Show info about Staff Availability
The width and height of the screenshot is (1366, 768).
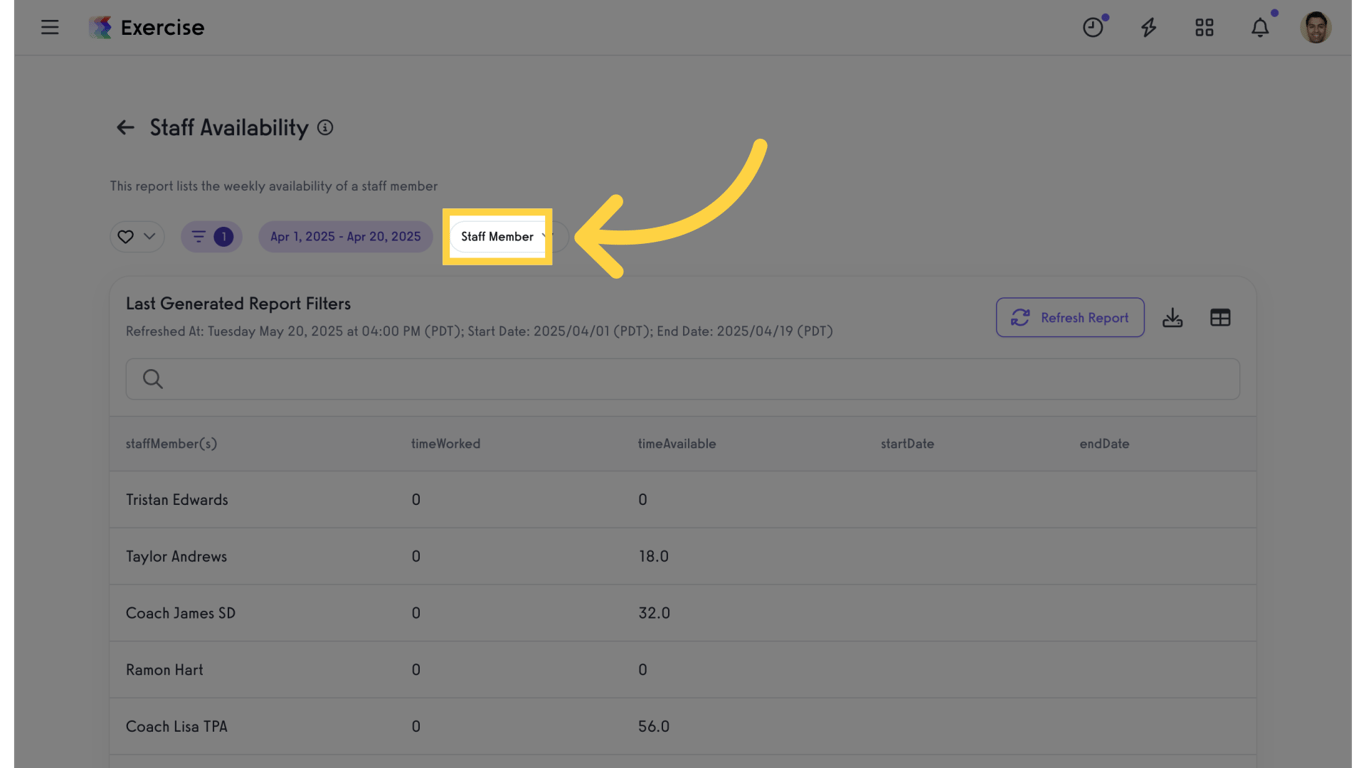pos(325,128)
